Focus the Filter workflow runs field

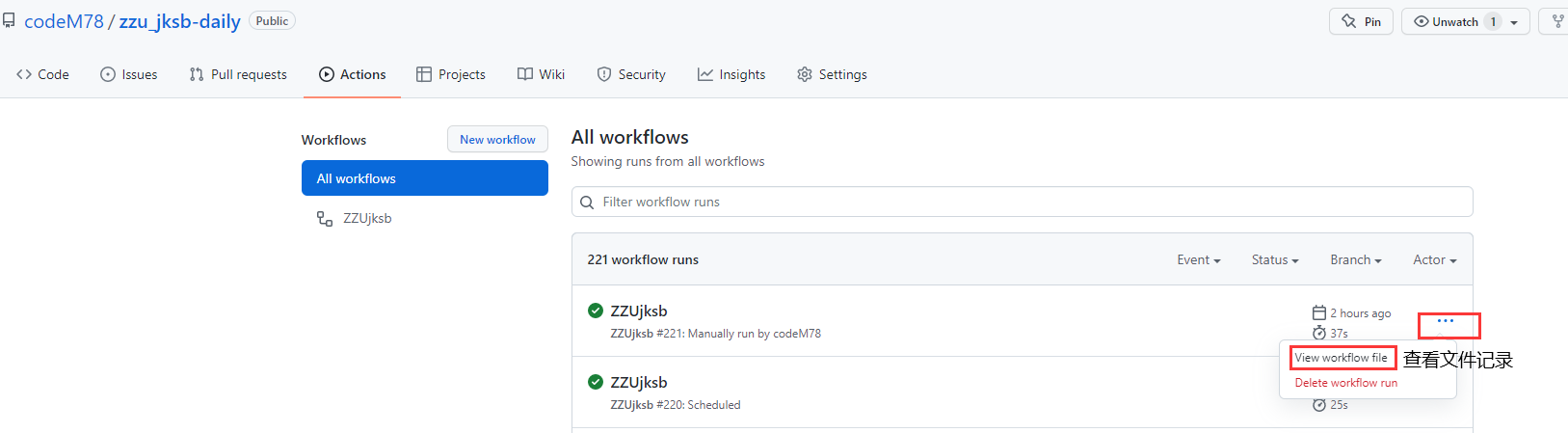point(1022,202)
